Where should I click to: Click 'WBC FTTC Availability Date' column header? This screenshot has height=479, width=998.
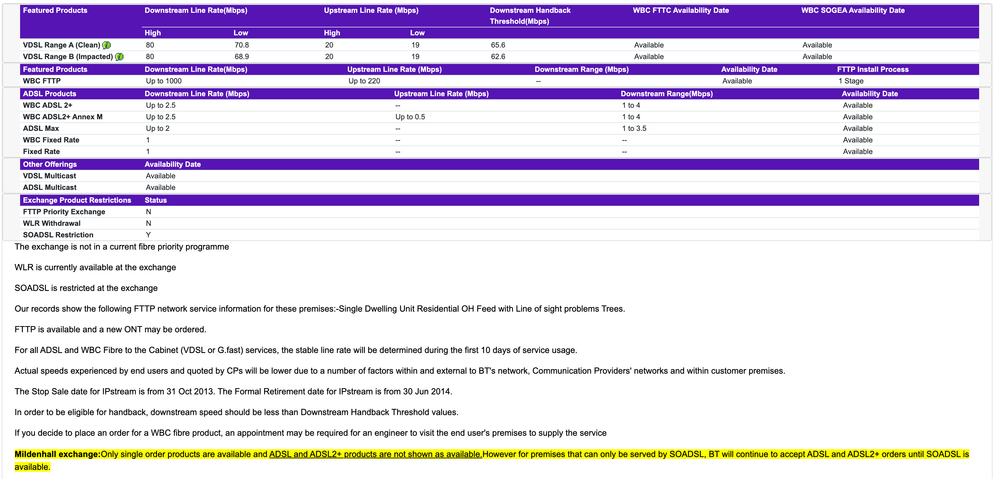click(x=681, y=11)
